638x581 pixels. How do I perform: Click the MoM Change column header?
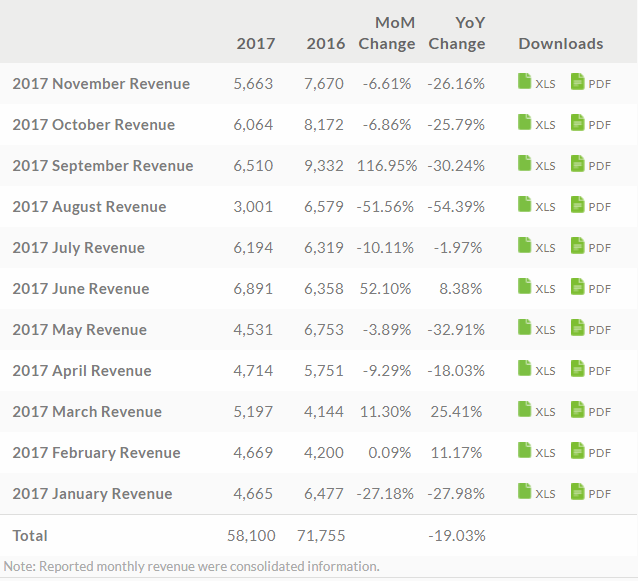tap(386, 34)
